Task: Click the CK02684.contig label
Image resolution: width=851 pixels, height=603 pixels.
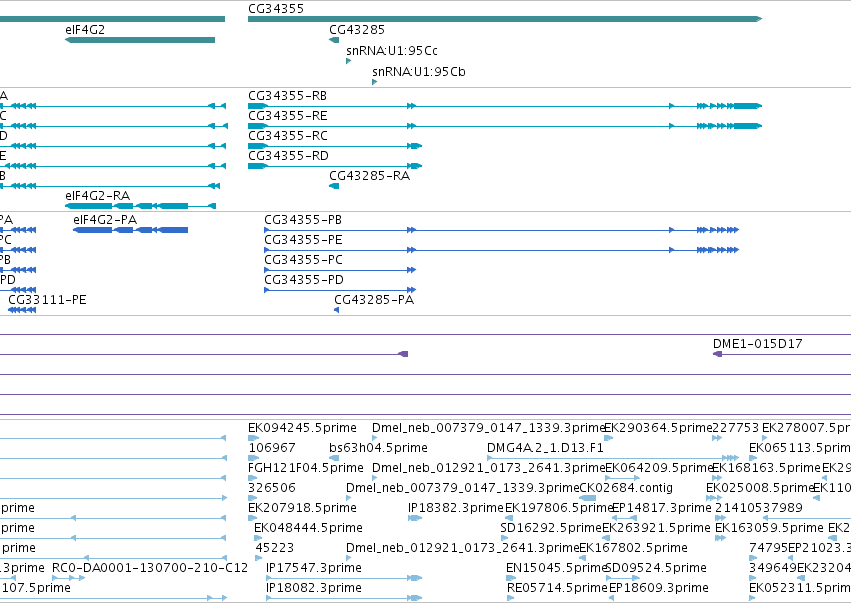Action: [x=626, y=488]
